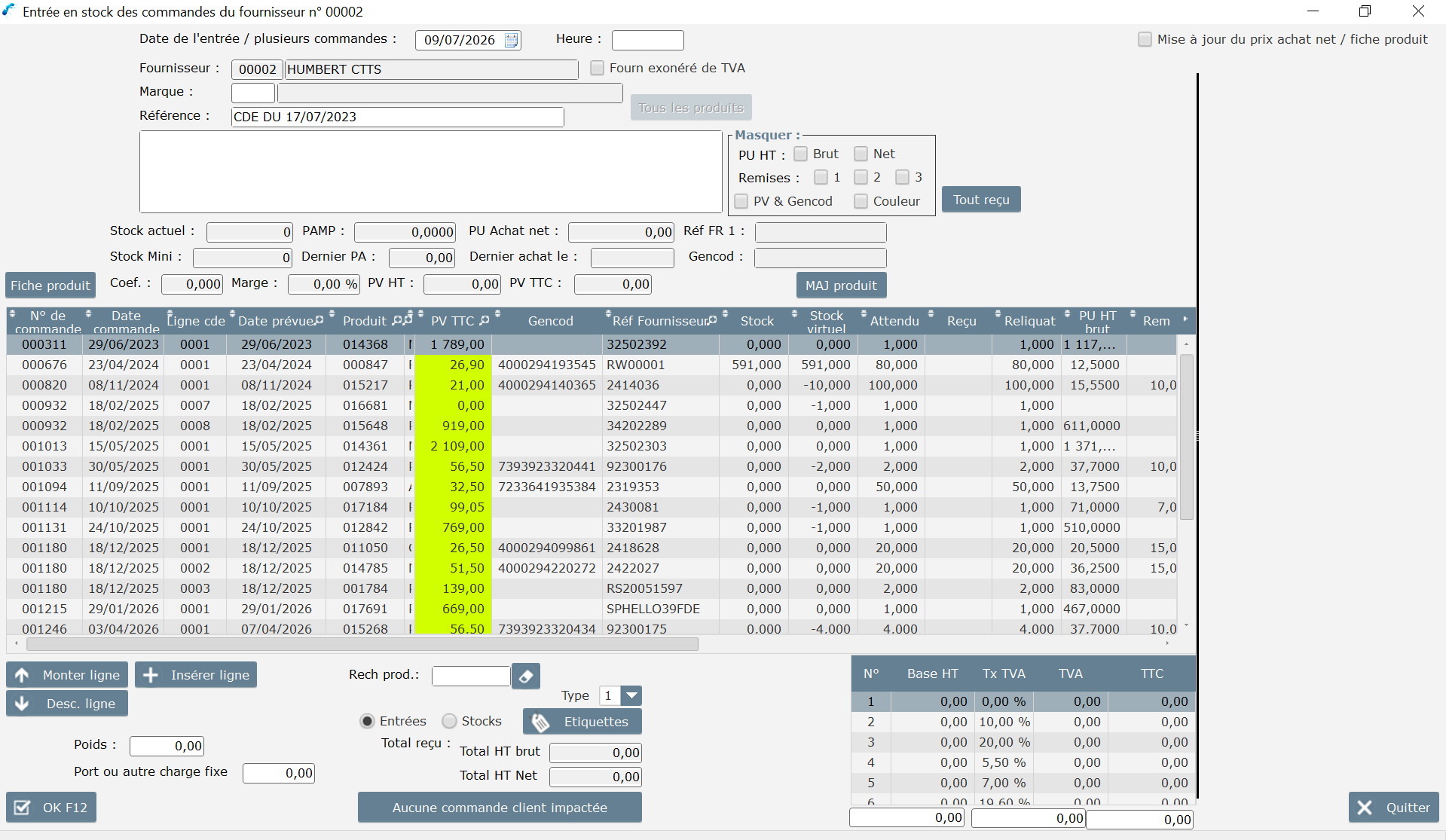Screen dimensions: 1446x840
Task: Click PV TTC cell 2 109,00
Action: click(x=453, y=446)
